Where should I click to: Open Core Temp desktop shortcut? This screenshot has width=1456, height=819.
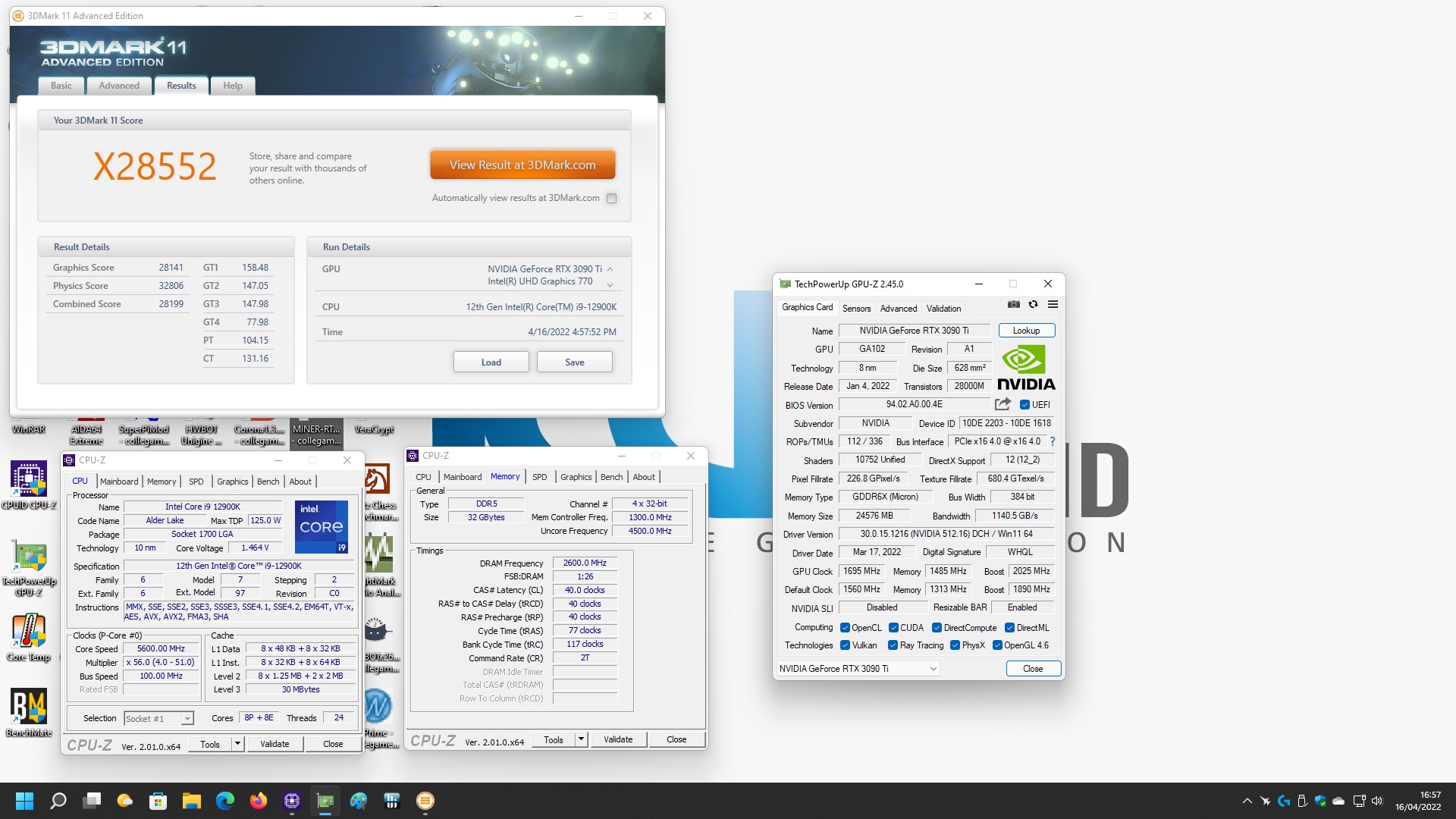coord(29,637)
